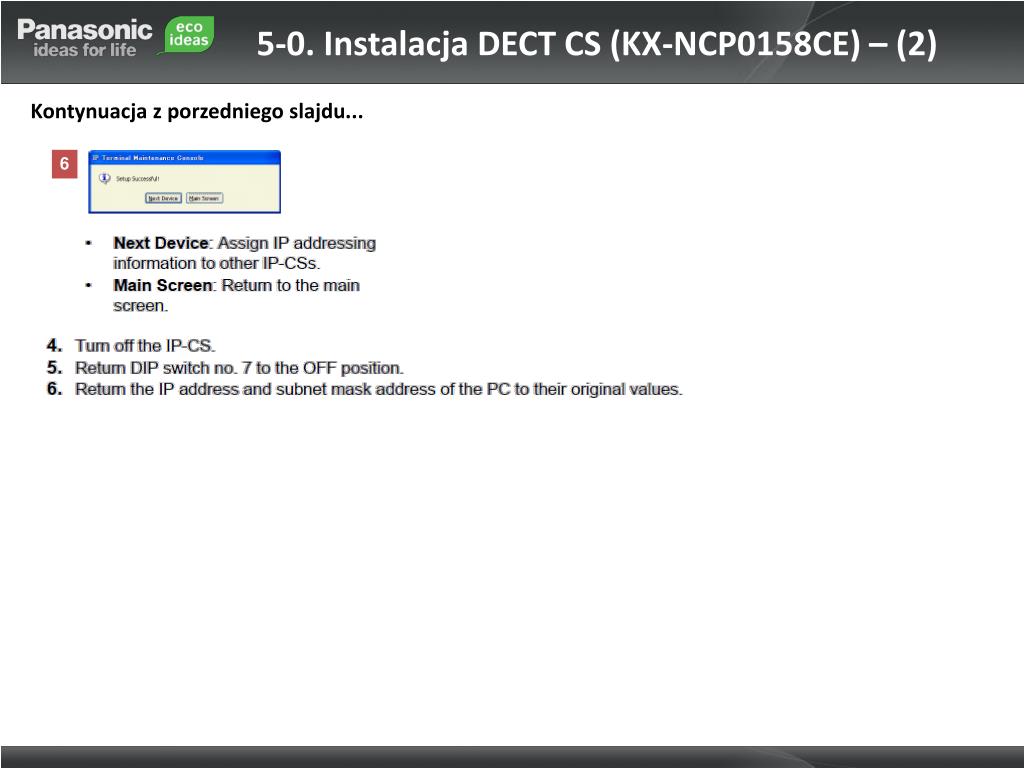Screen dimensions: 1024x768
Task: Click the bold Main Screen bullet label
Action: [163, 285]
